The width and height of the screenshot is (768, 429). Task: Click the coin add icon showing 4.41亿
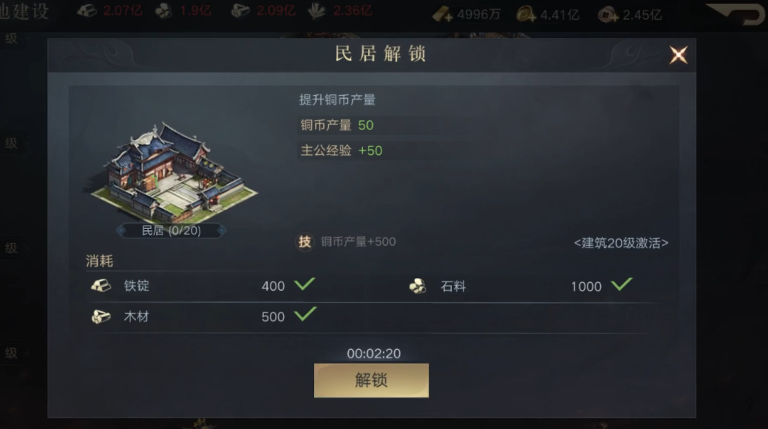pos(526,14)
